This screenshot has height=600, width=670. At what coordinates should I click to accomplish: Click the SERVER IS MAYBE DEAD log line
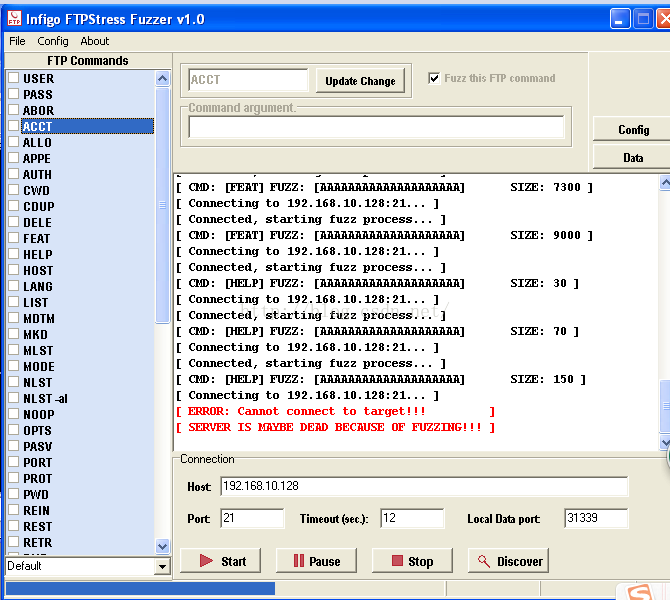(x=336, y=427)
